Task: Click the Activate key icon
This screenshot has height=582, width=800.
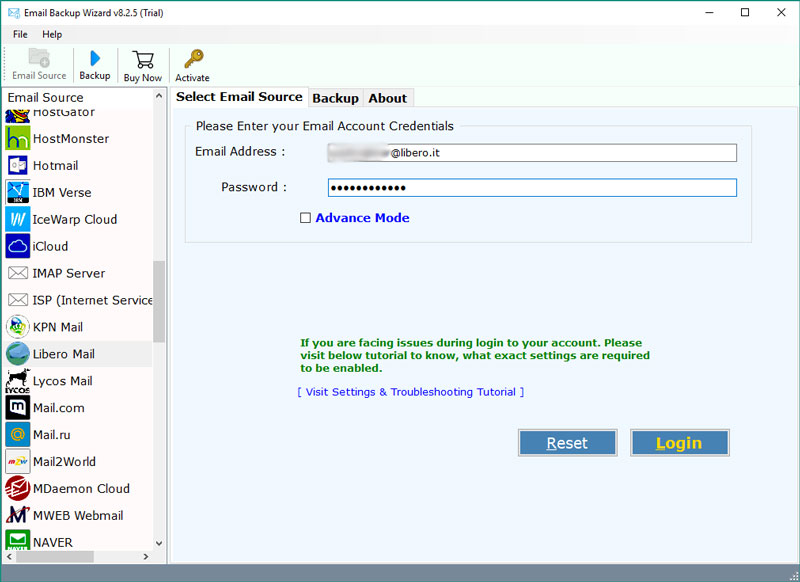Action: tap(193, 59)
